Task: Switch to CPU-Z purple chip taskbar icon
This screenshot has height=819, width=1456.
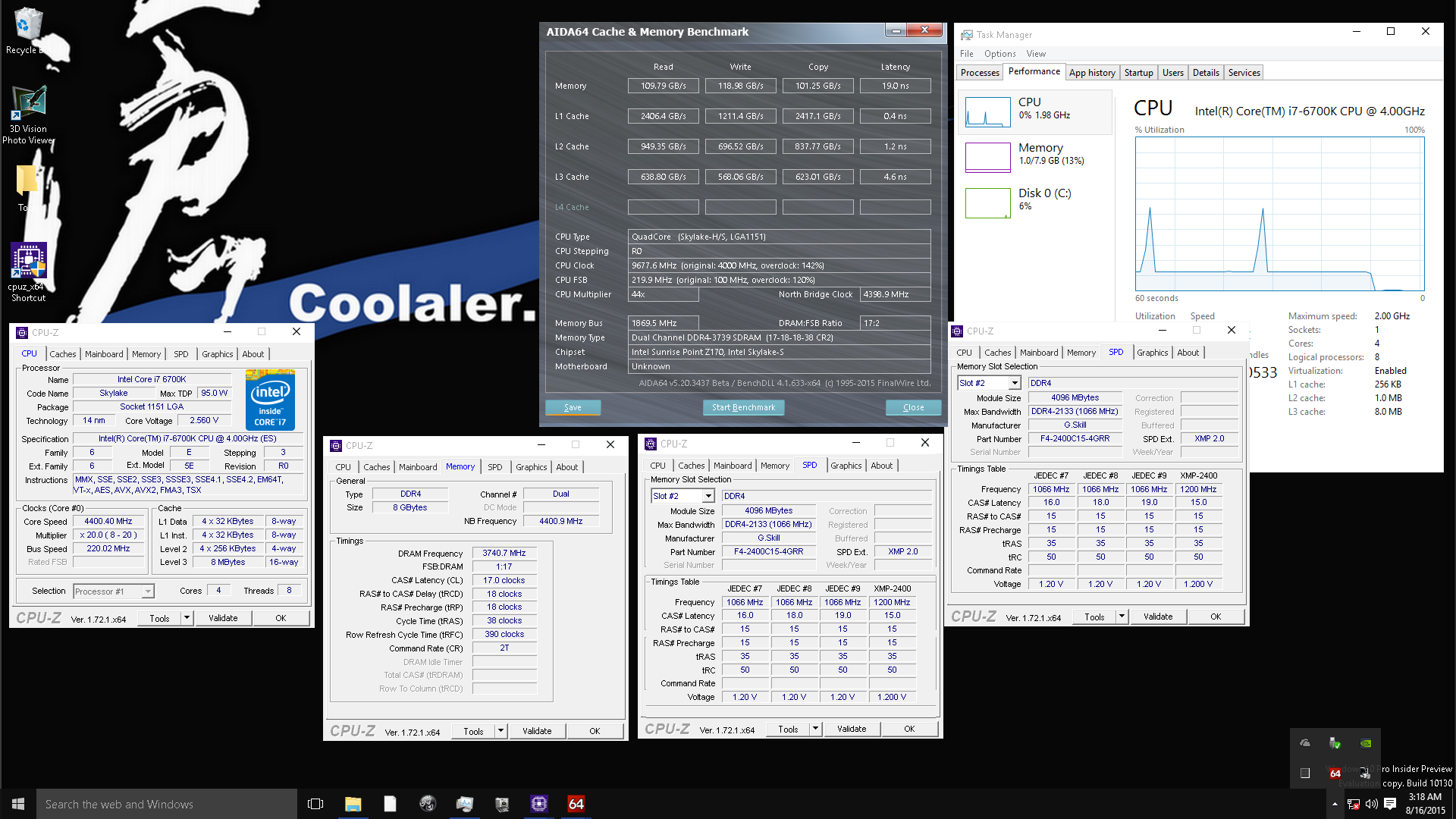Action: click(538, 804)
